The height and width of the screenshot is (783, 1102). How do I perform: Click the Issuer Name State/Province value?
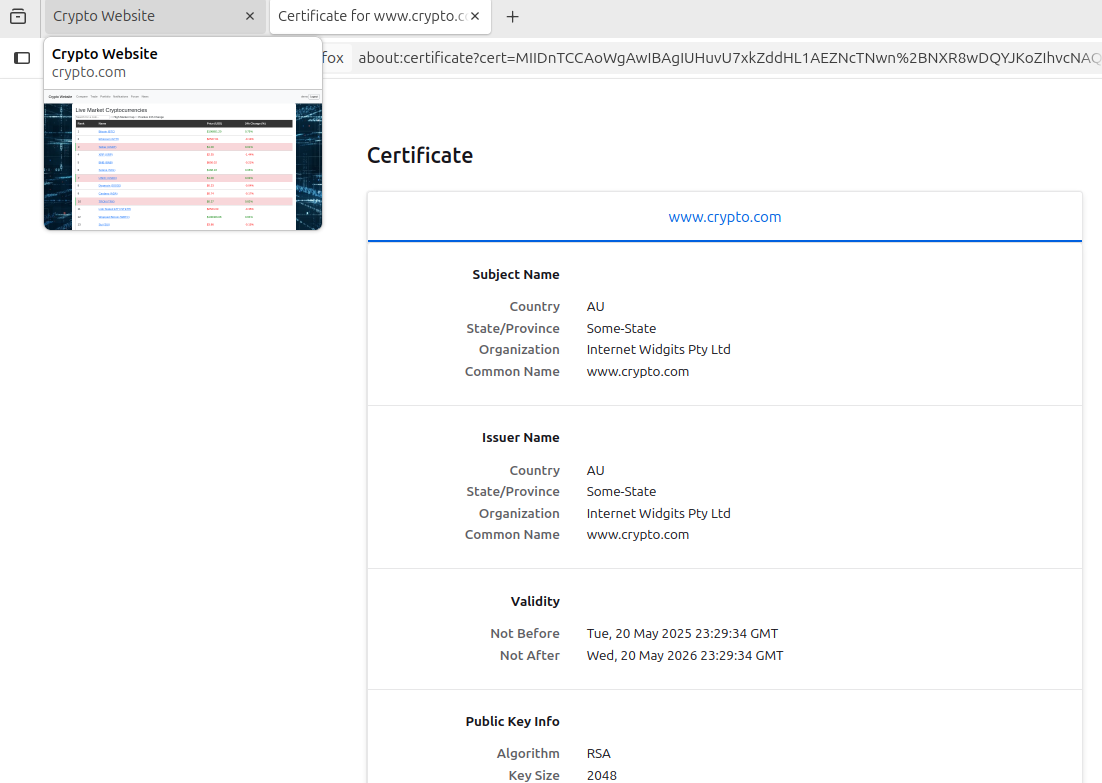tap(621, 492)
